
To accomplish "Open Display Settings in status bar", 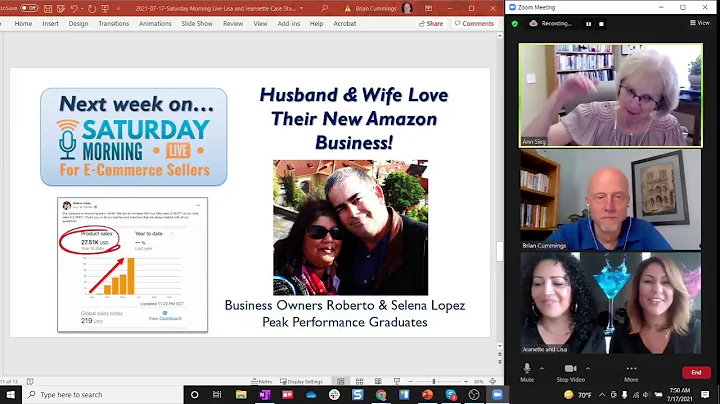I will click(301, 381).
